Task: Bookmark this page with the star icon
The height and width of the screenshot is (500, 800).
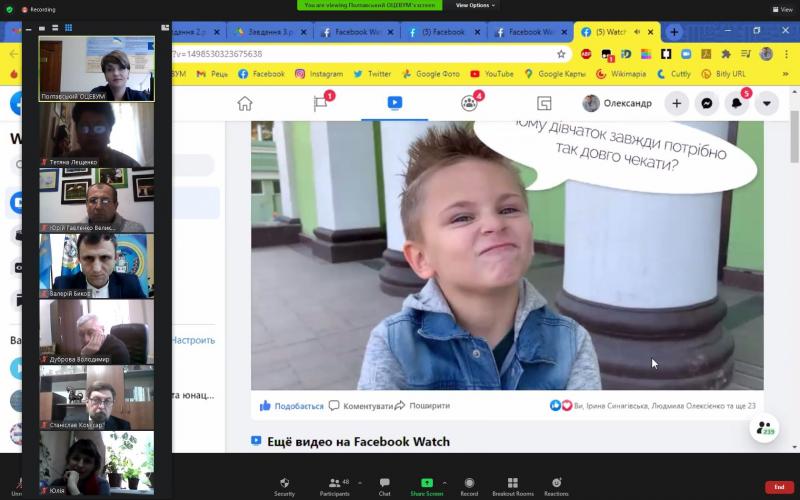Action: click(x=561, y=54)
